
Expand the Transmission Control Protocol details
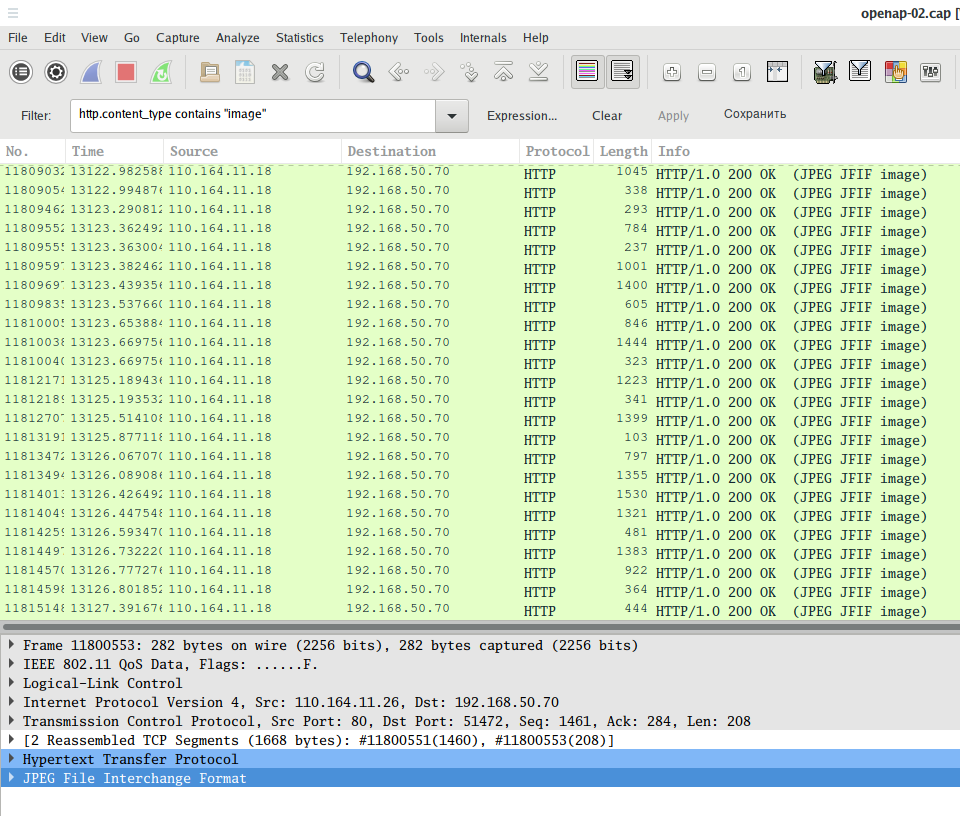pyautogui.click(x=11, y=721)
